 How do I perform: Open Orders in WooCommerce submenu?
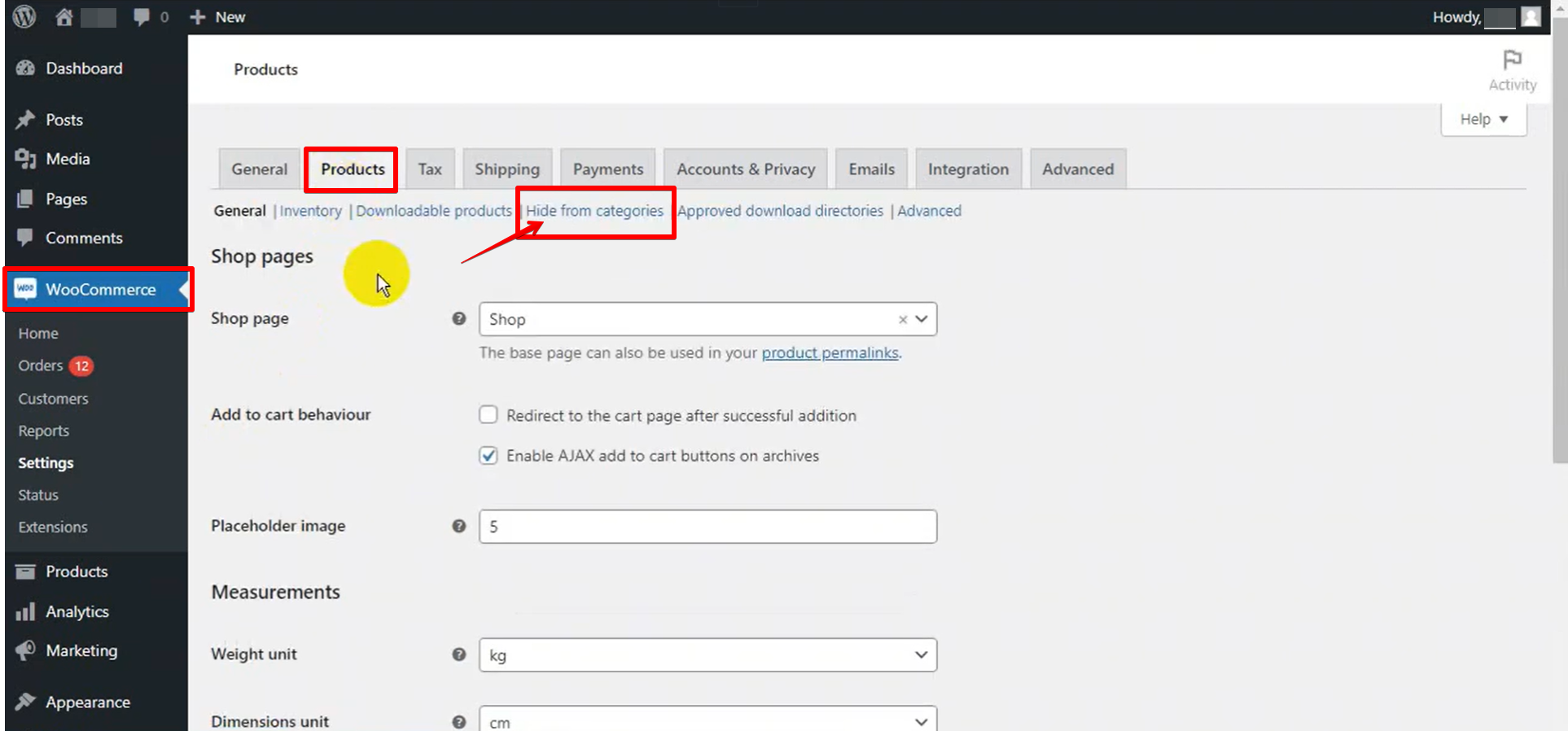(41, 365)
